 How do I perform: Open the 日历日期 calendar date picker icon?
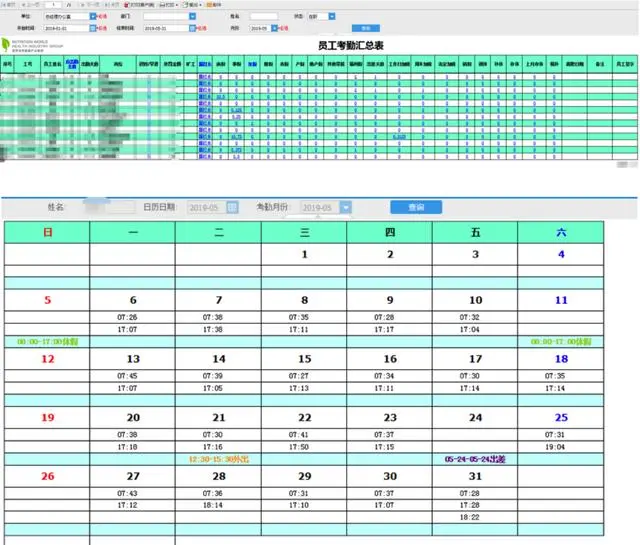pyautogui.click(x=232, y=207)
